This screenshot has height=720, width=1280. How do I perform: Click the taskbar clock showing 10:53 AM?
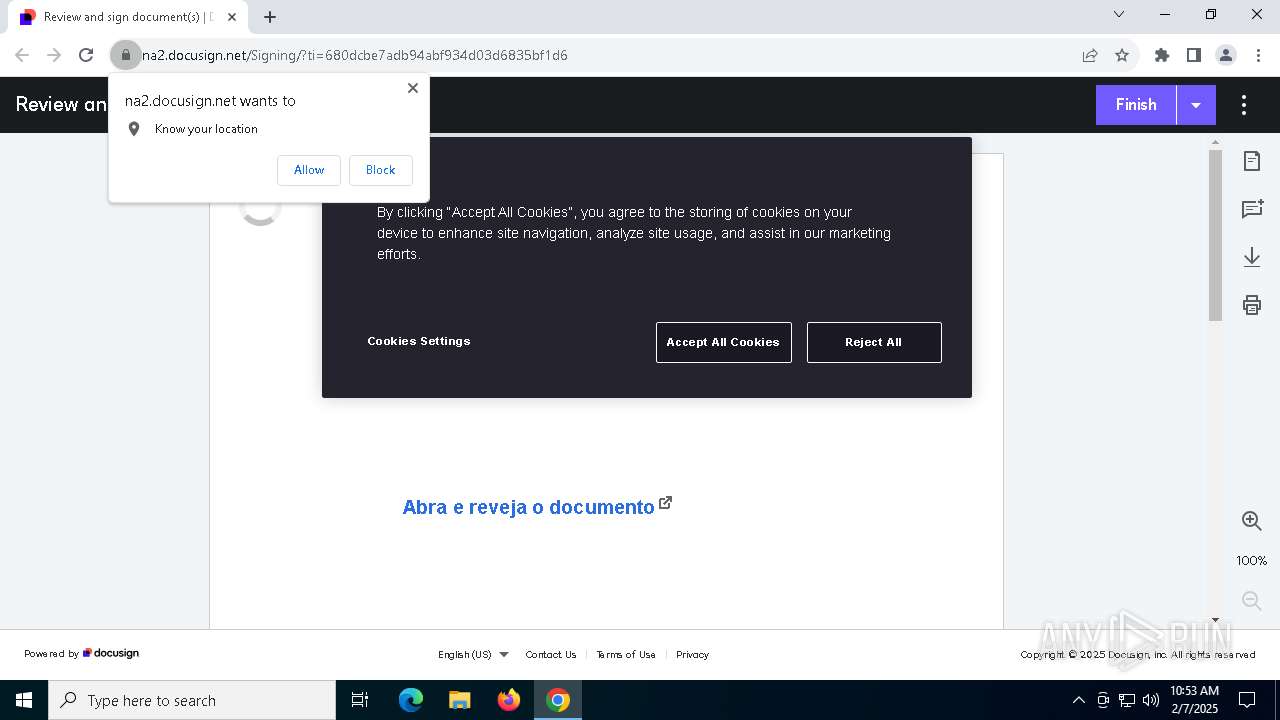(1194, 700)
